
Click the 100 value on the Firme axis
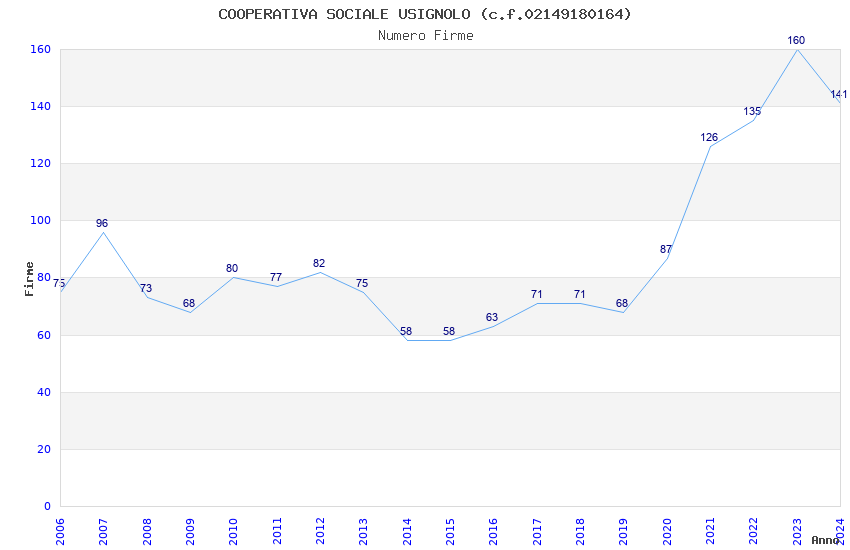[x=41, y=221]
